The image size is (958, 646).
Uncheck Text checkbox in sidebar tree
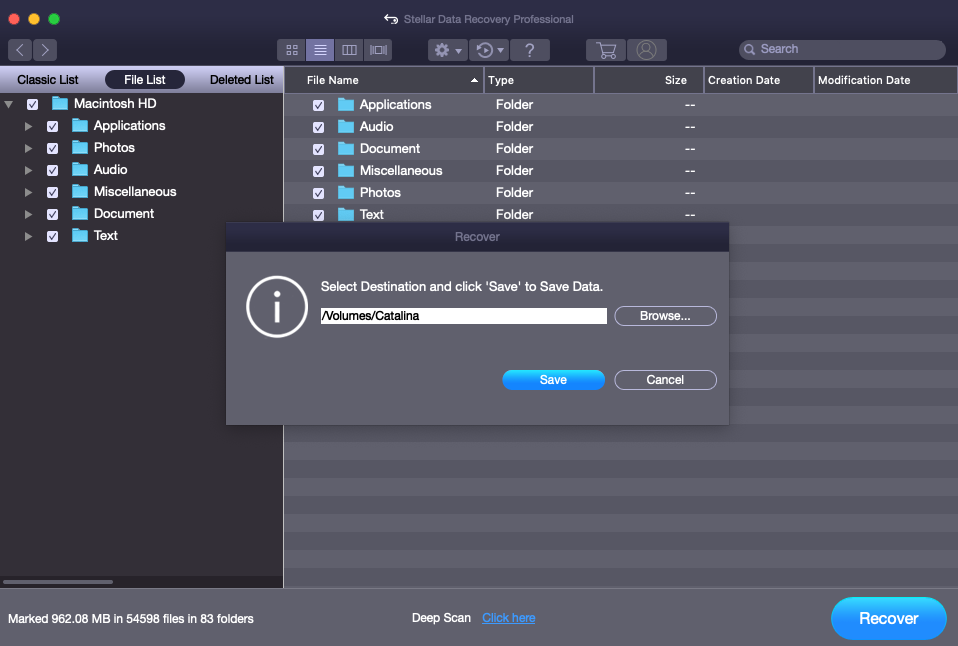53,237
